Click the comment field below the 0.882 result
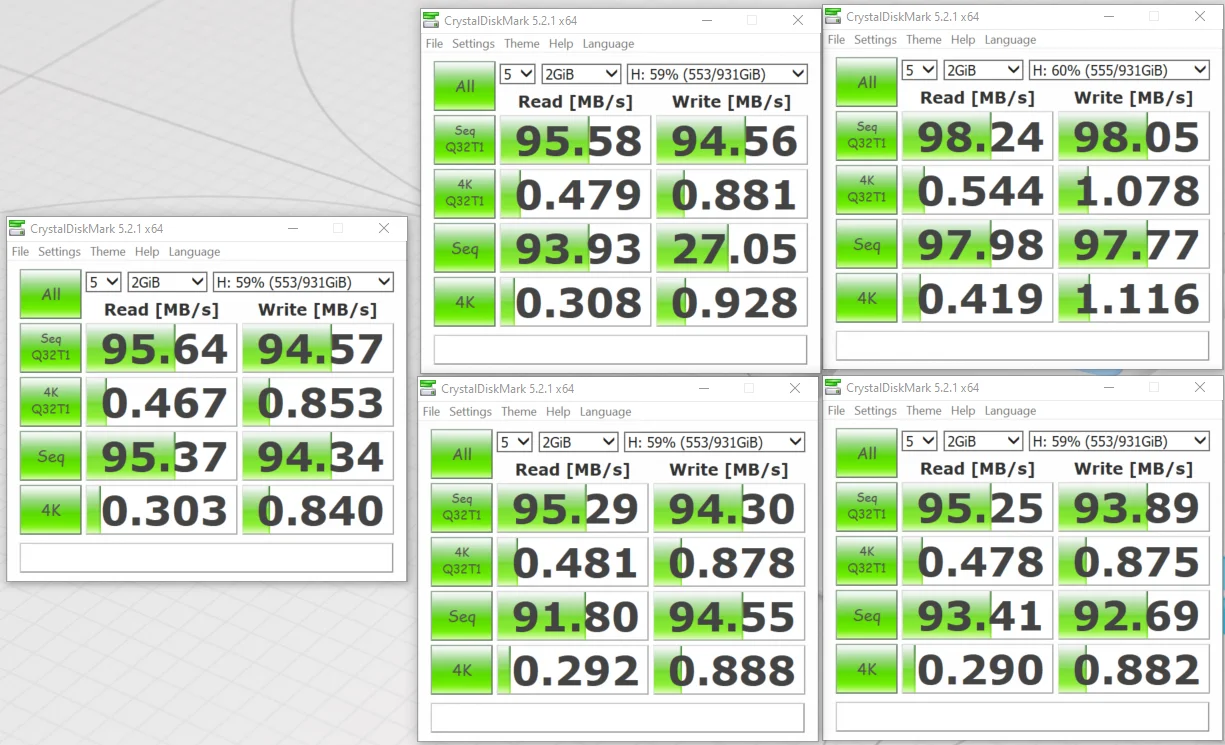 (x=1023, y=716)
